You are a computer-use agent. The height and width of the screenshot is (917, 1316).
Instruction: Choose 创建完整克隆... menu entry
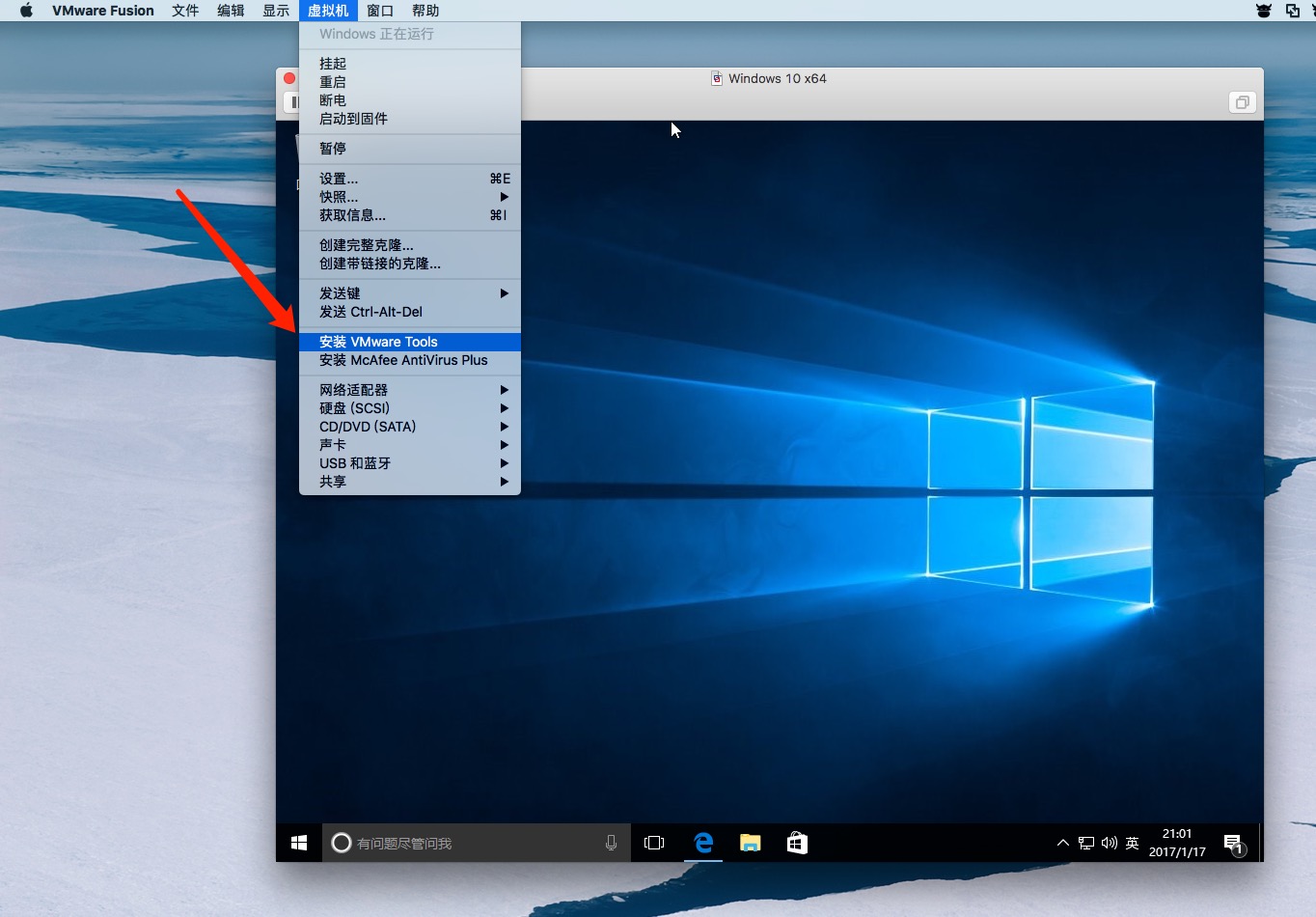(410, 245)
